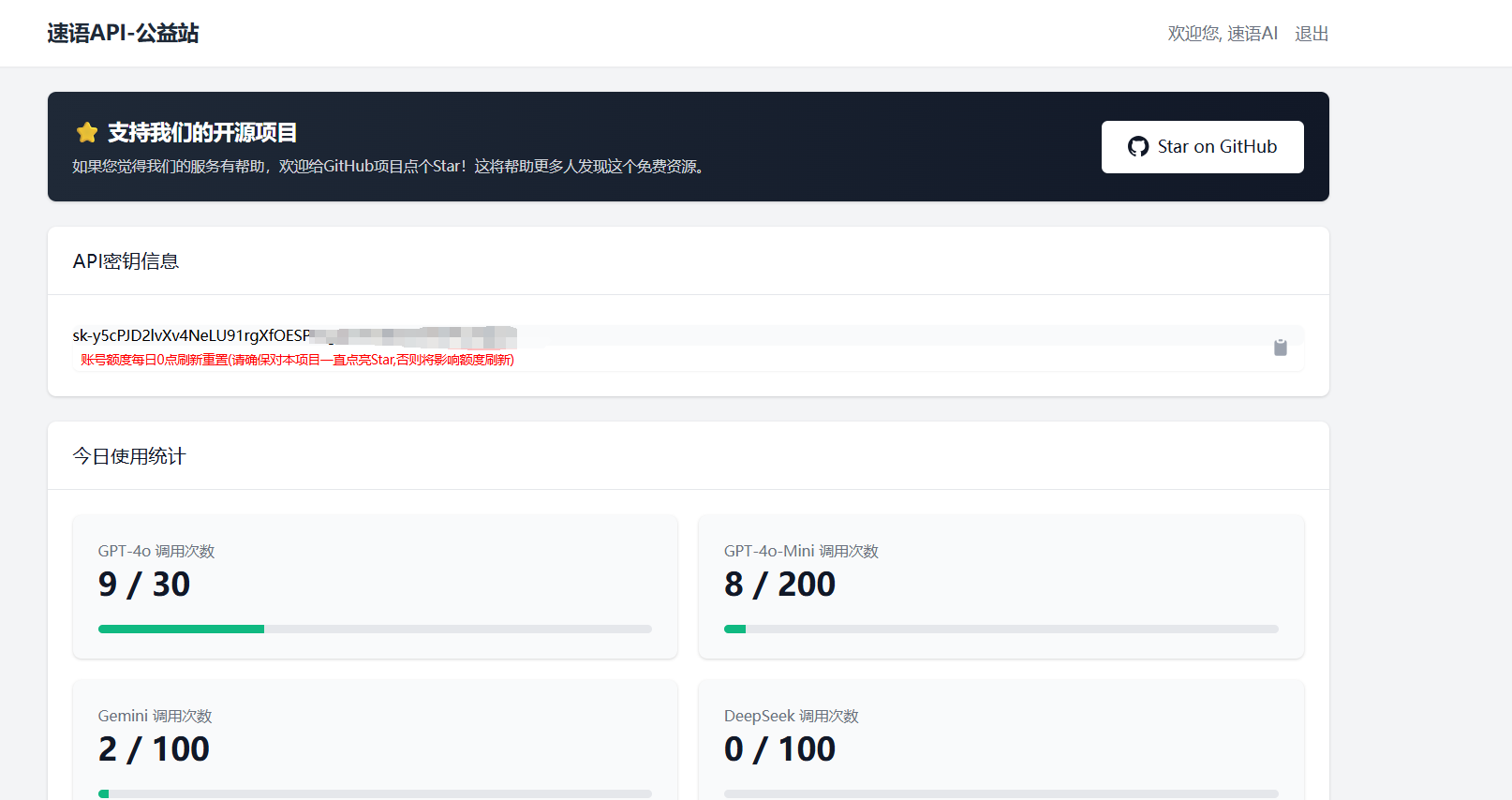Click the DeepSeek 调用次数 label
Viewport: 1512px width, 800px height.
pos(791,716)
